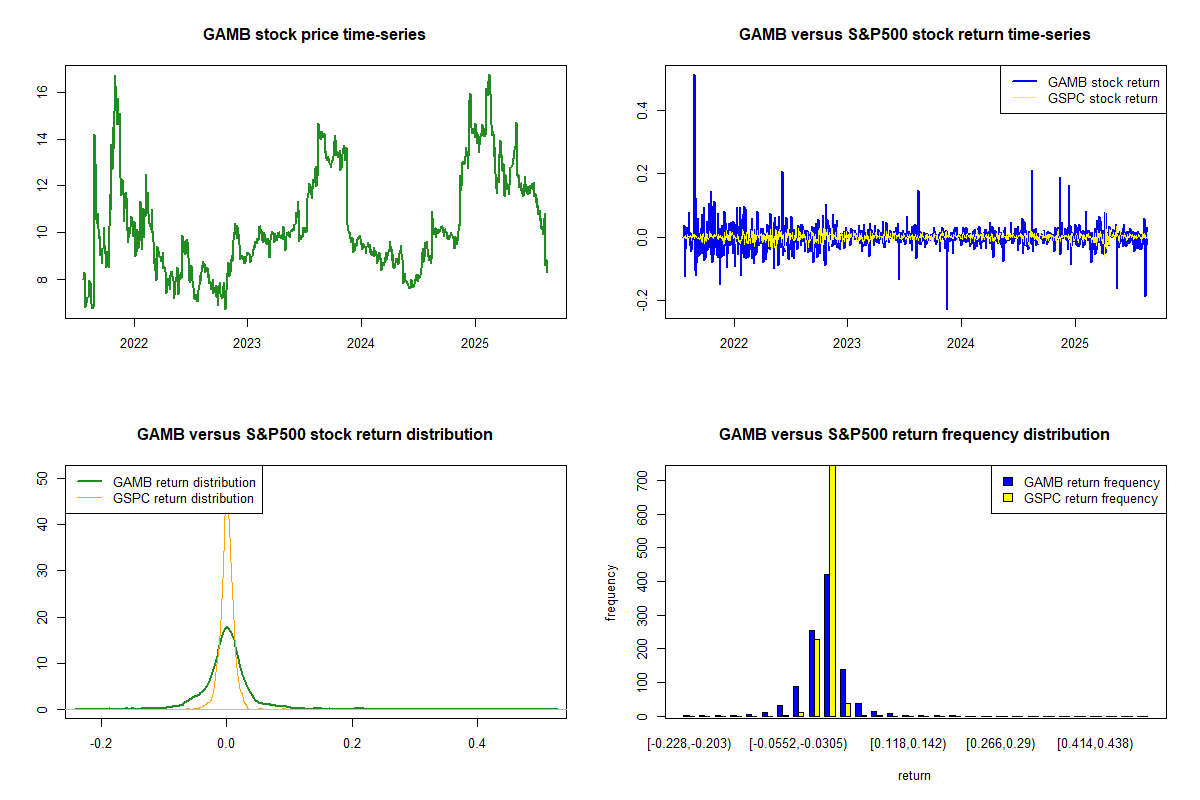Screen dimensions: 1200x800
Task: Click the 'GSPC stock return' legend label
Action: (x=1102, y=98)
